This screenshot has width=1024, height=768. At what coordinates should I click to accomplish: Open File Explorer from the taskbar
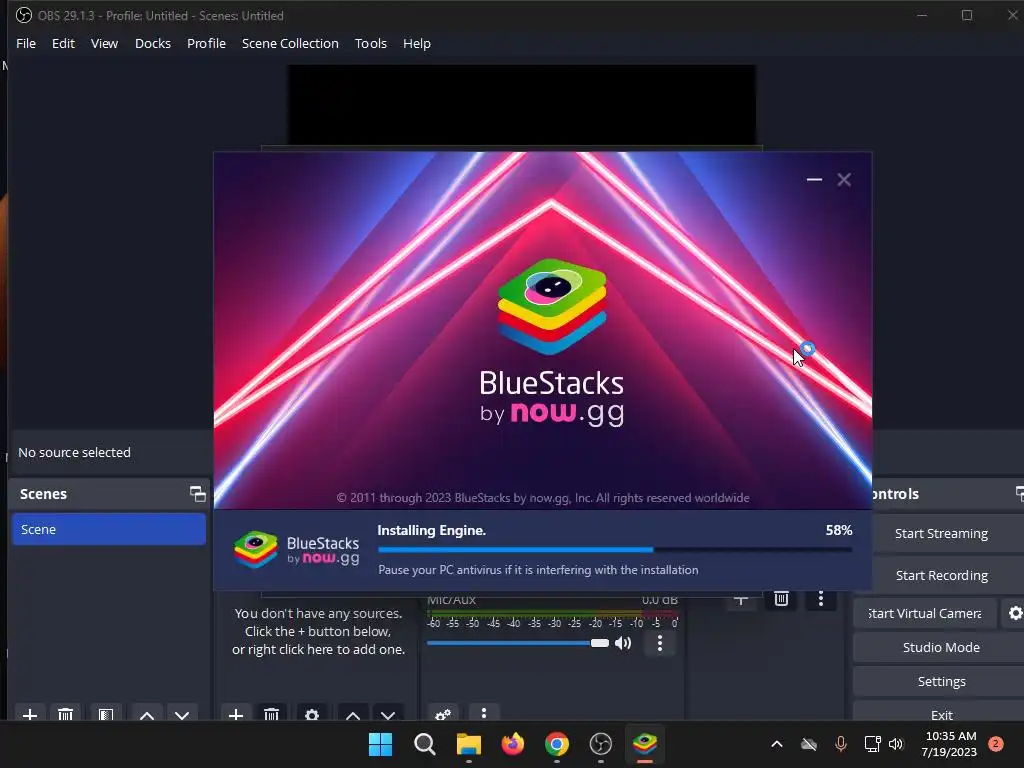pyautogui.click(x=468, y=744)
